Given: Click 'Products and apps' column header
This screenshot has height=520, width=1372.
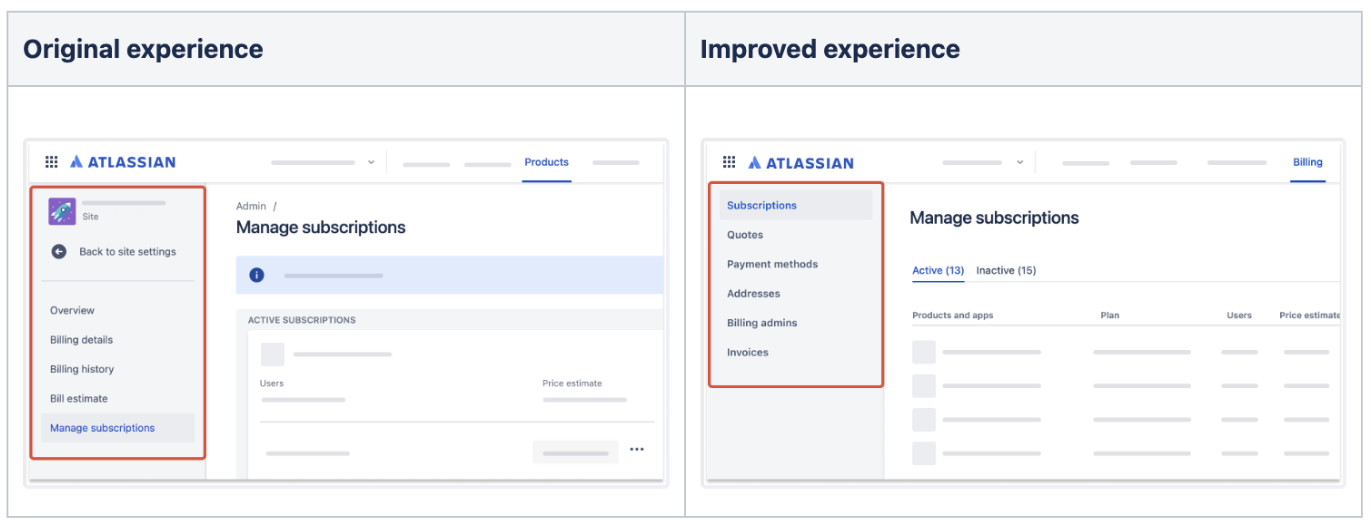Looking at the screenshot, I should (x=953, y=315).
